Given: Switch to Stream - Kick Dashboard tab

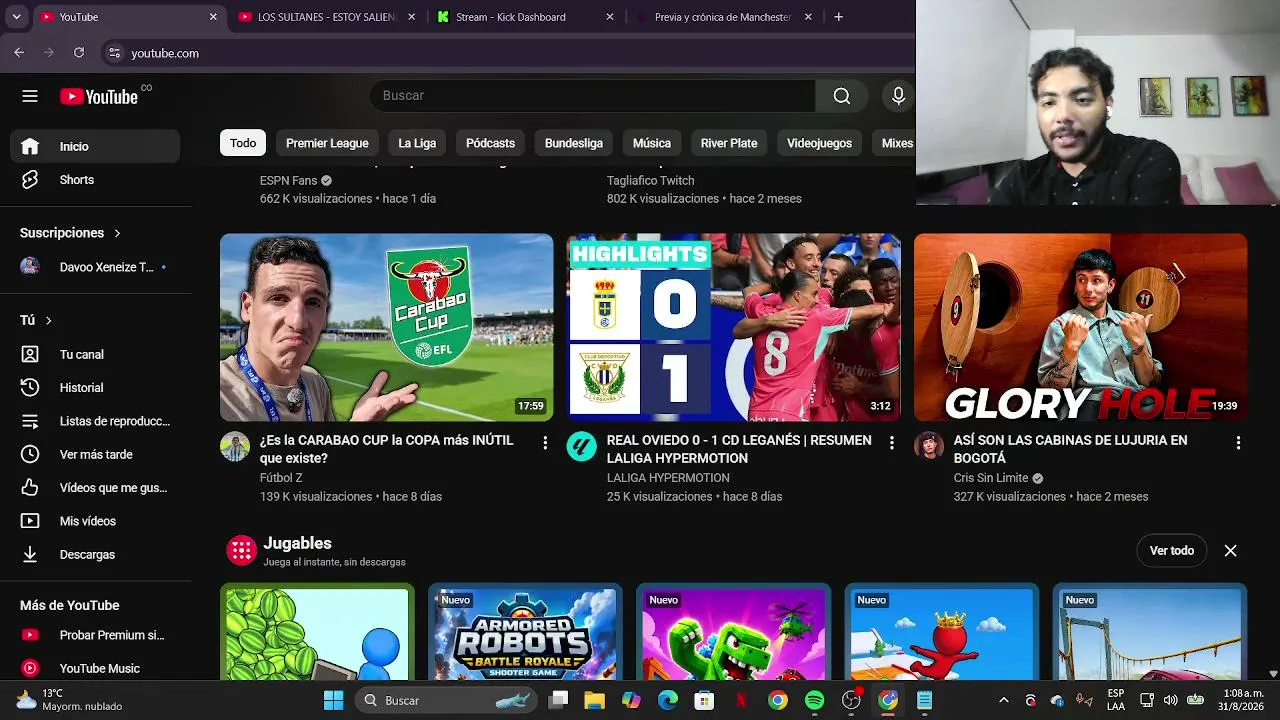Looking at the screenshot, I should tap(526, 17).
